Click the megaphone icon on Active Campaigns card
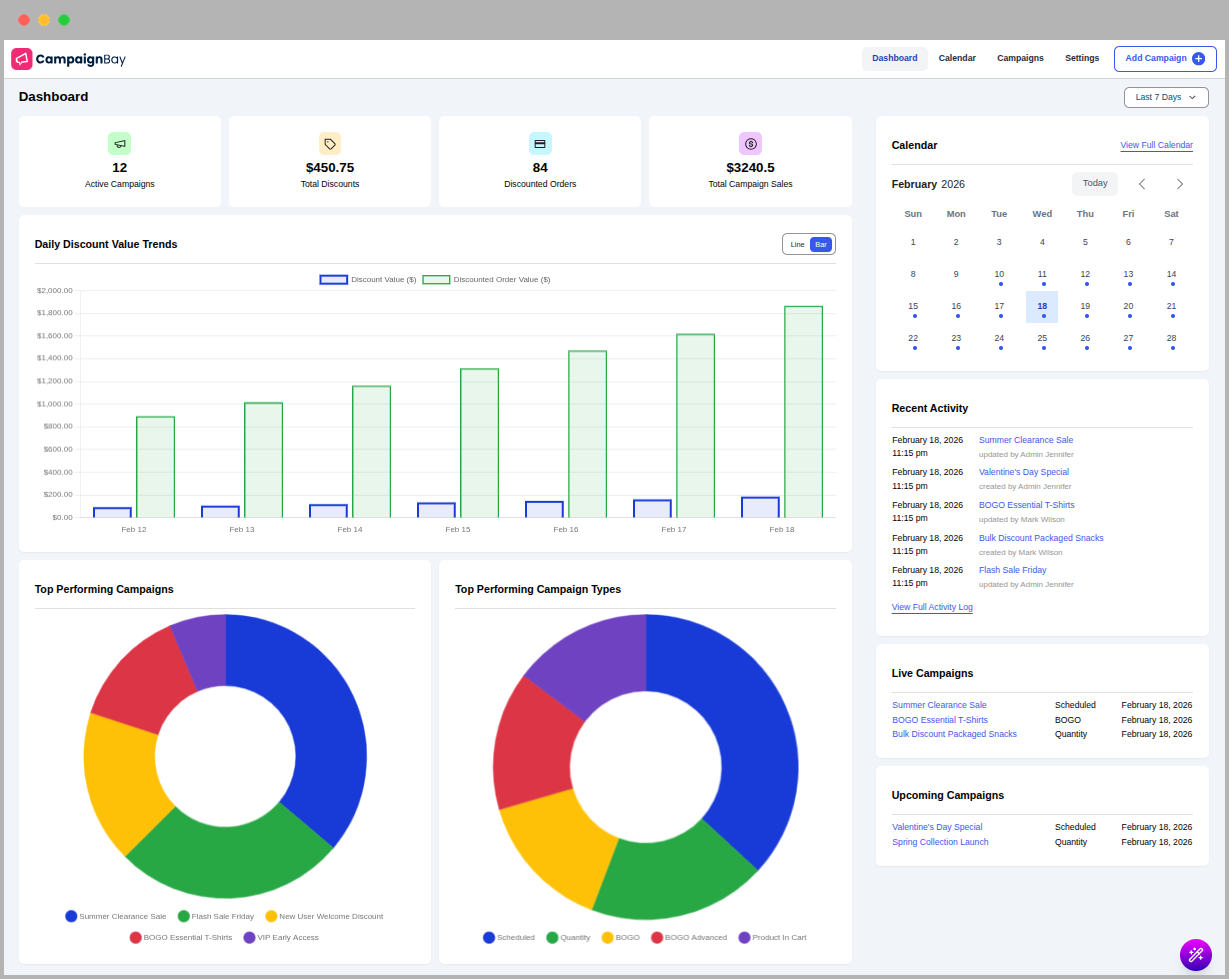Image resolution: width=1229 pixels, height=979 pixels. [119, 143]
